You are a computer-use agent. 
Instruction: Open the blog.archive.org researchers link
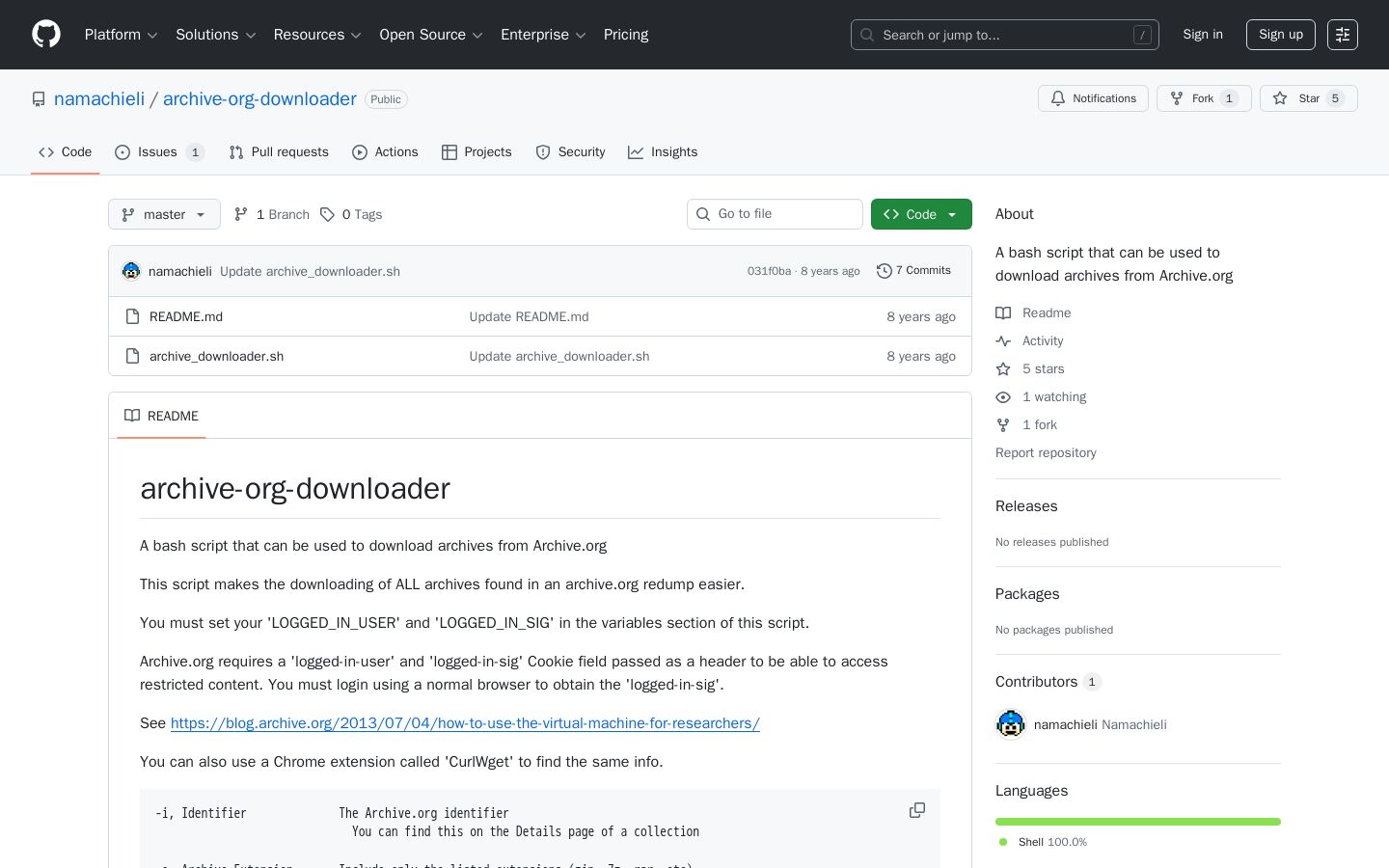pos(465,723)
